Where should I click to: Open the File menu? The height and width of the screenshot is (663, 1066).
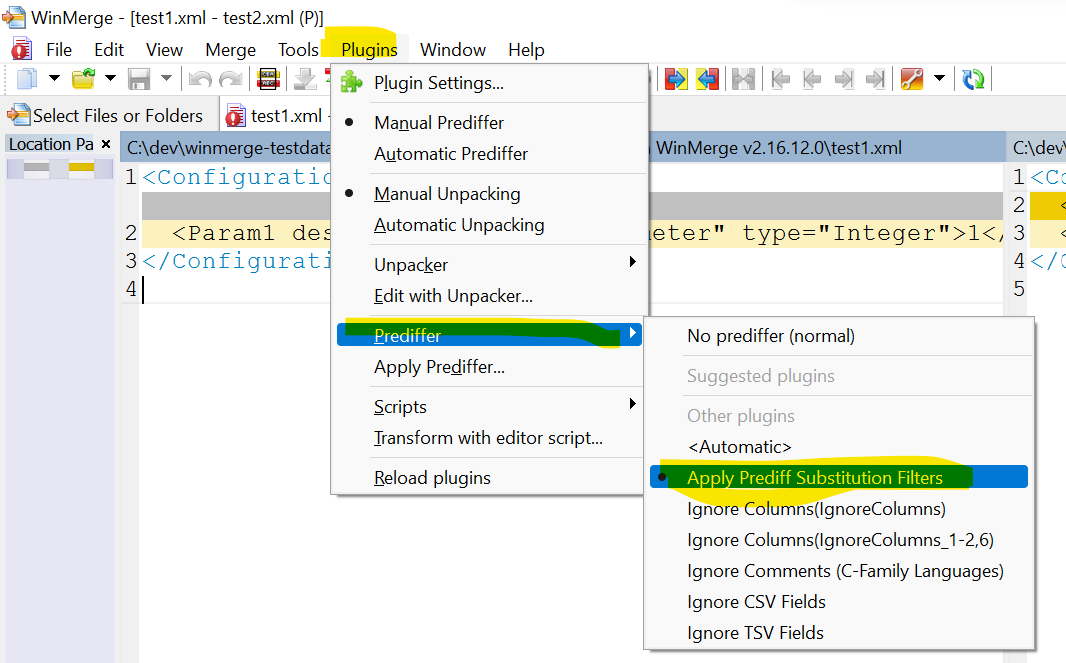(59, 50)
